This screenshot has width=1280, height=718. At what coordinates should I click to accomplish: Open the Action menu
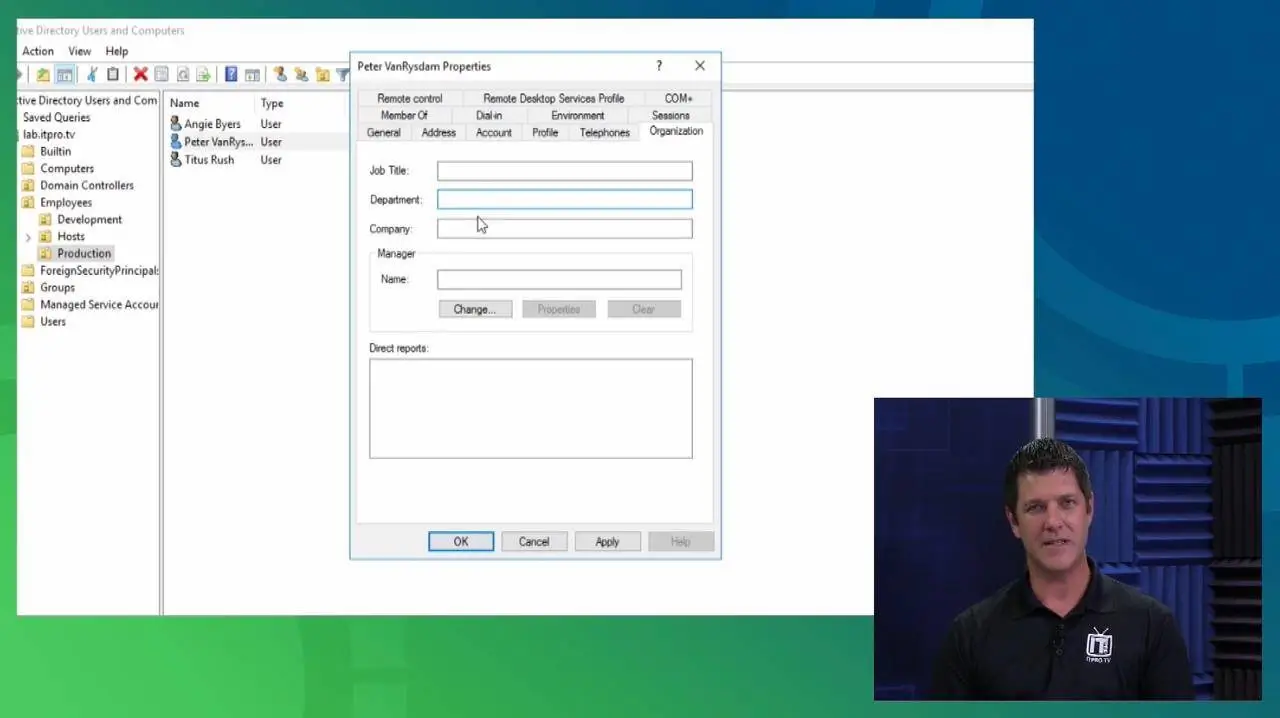(38, 51)
